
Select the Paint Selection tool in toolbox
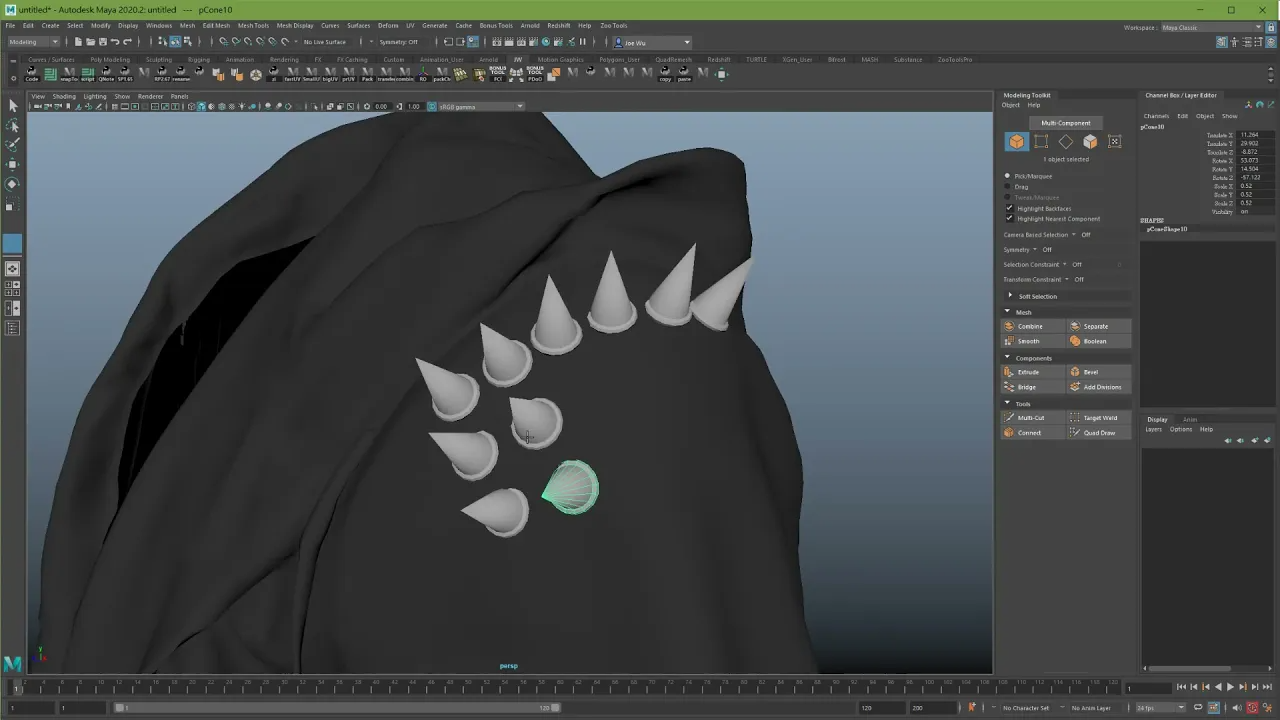tap(12, 145)
